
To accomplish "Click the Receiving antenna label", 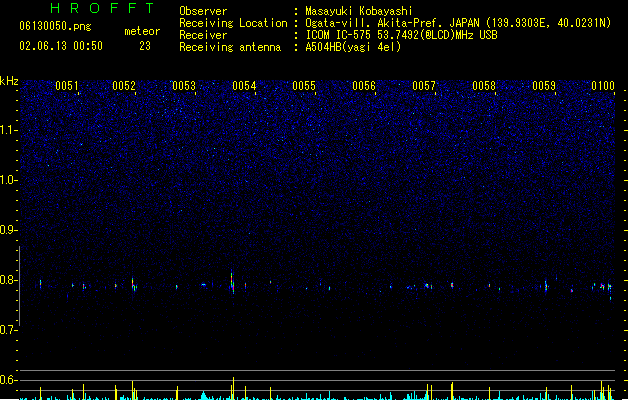I will (230, 47).
